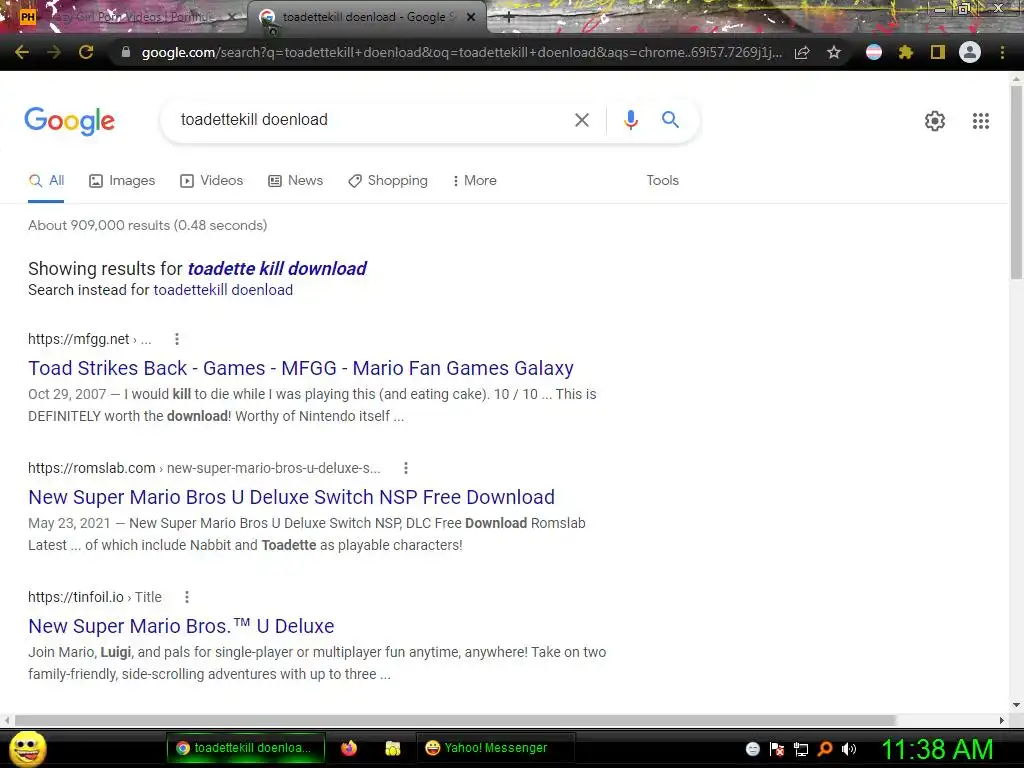Switch to Videos results

pos(212,181)
